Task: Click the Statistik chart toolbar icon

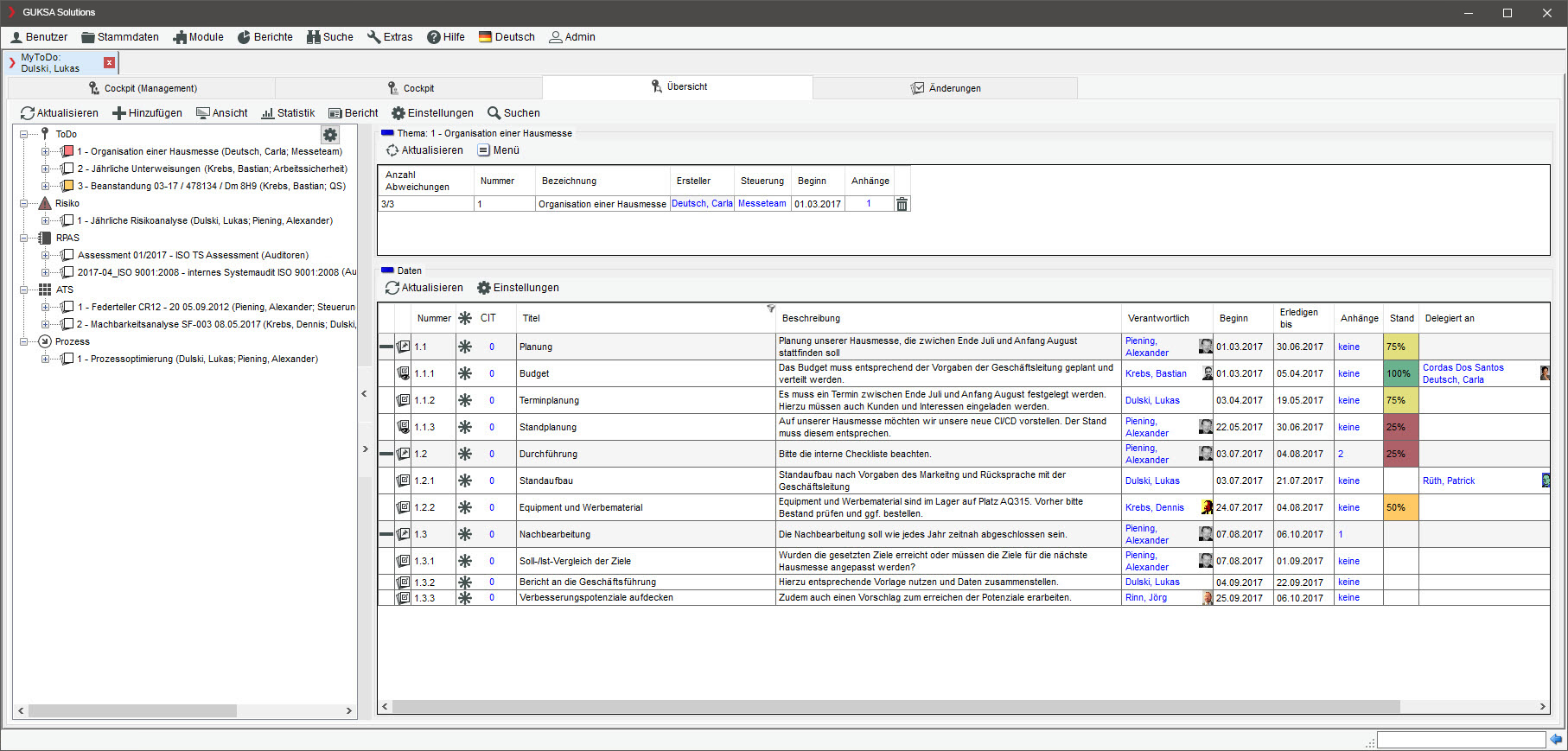Action: [268, 113]
